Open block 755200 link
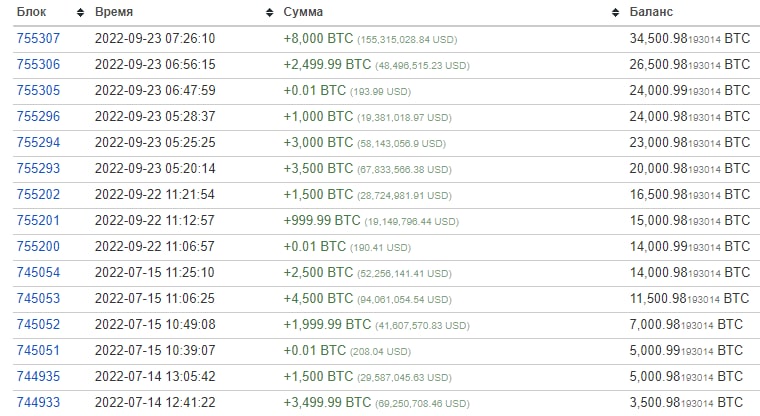This screenshot has width=760, height=416. click(x=38, y=246)
